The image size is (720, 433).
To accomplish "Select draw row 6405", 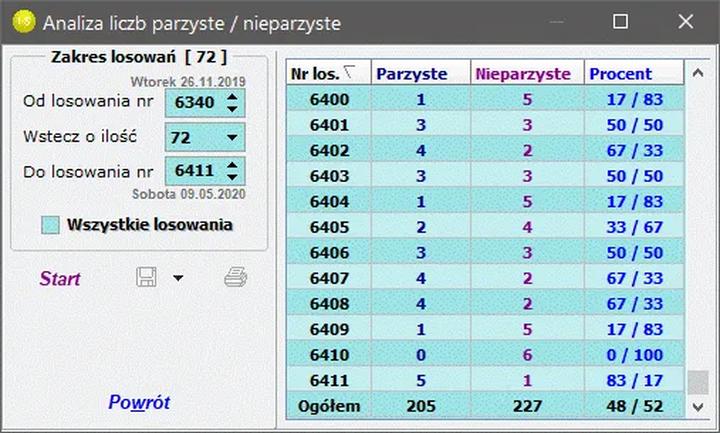I will tap(485, 227).
